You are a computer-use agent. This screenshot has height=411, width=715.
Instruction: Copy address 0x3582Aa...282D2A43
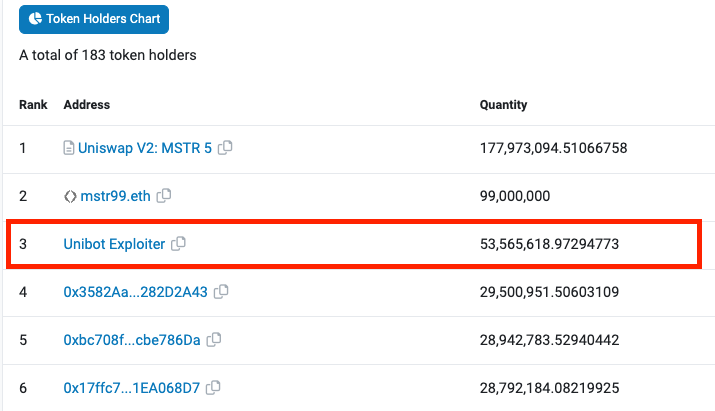(221, 291)
